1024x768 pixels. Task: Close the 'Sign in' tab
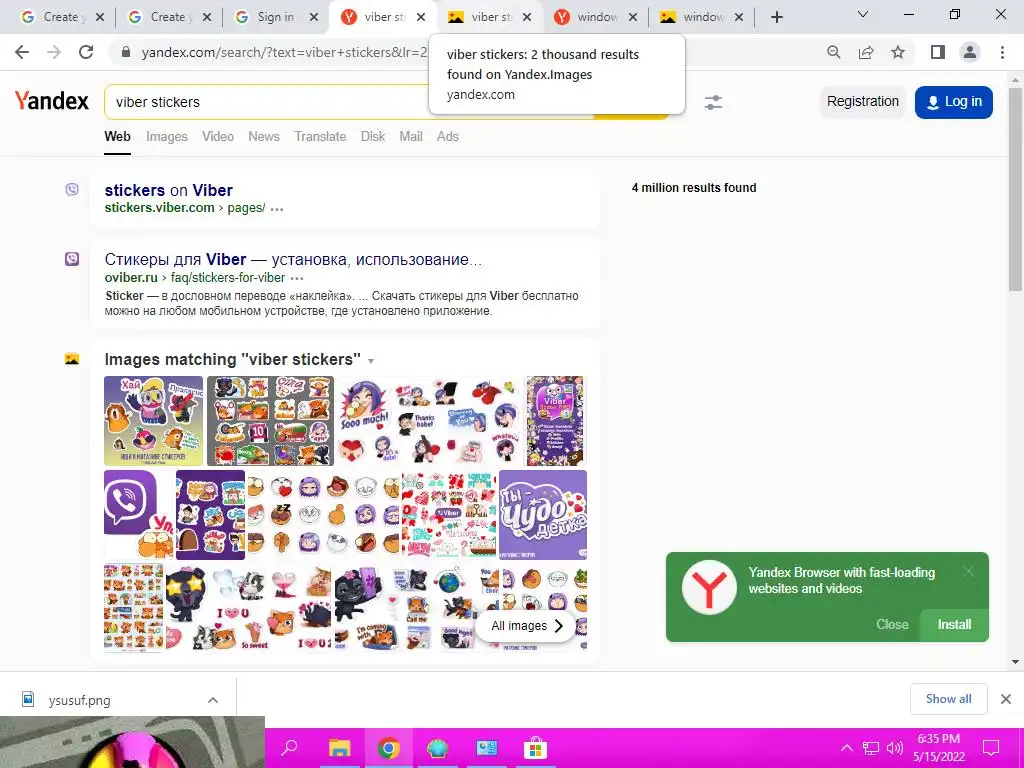(x=314, y=18)
